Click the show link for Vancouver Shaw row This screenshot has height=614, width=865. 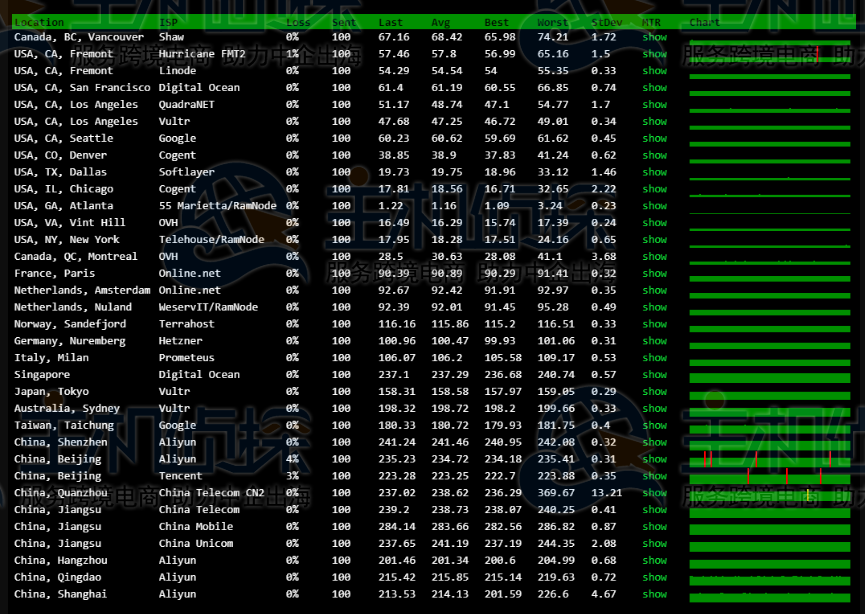coord(654,37)
